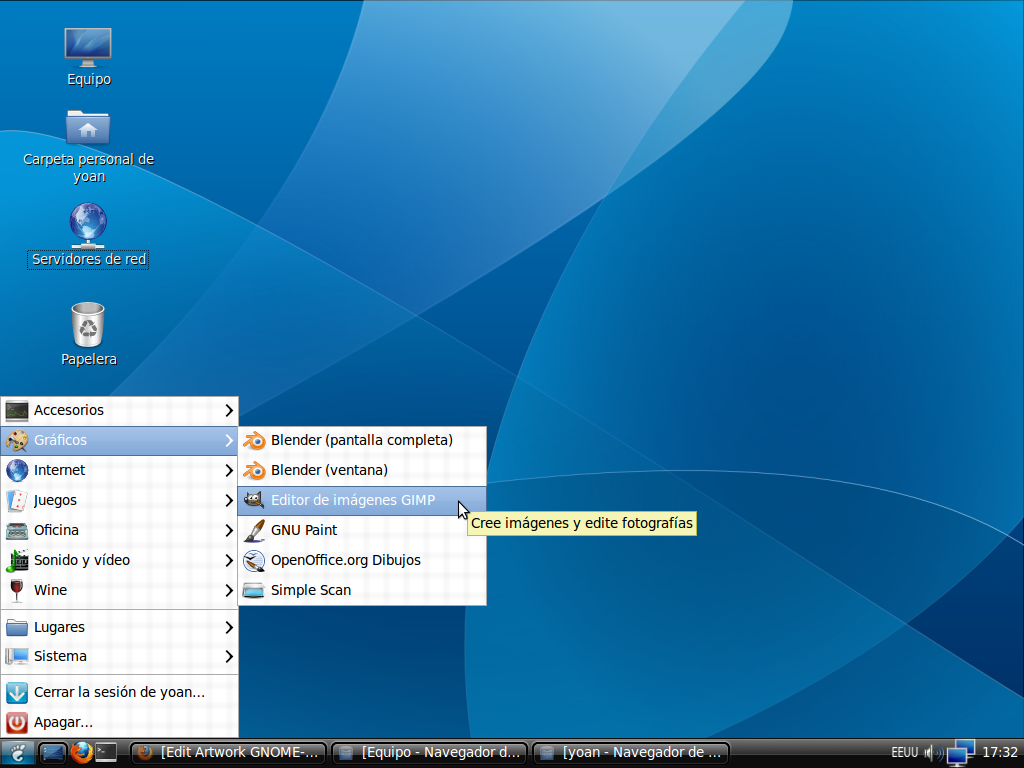Click the Wine submenu arrow
Viewport: 1024px width, 768px height.
point(229,590)
